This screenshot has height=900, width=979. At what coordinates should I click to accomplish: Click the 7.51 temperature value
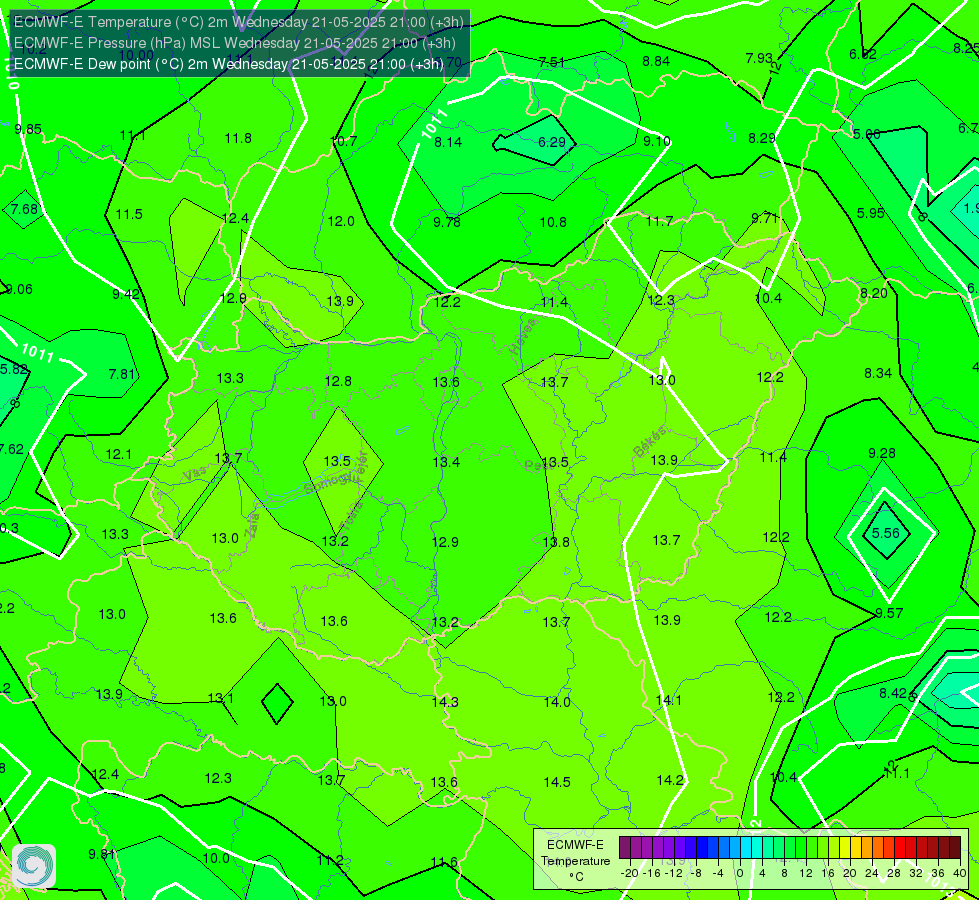(x=552, y=62)
